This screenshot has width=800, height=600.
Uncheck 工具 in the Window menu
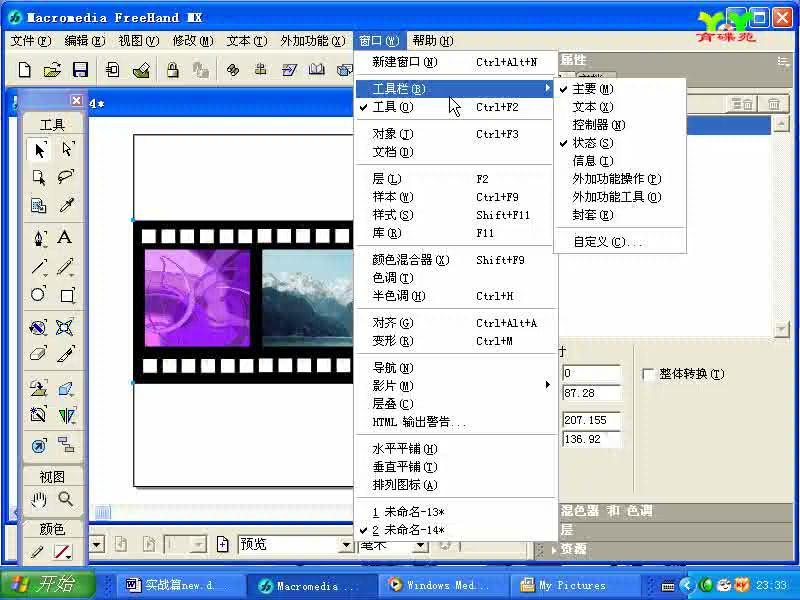coord(453,107)
